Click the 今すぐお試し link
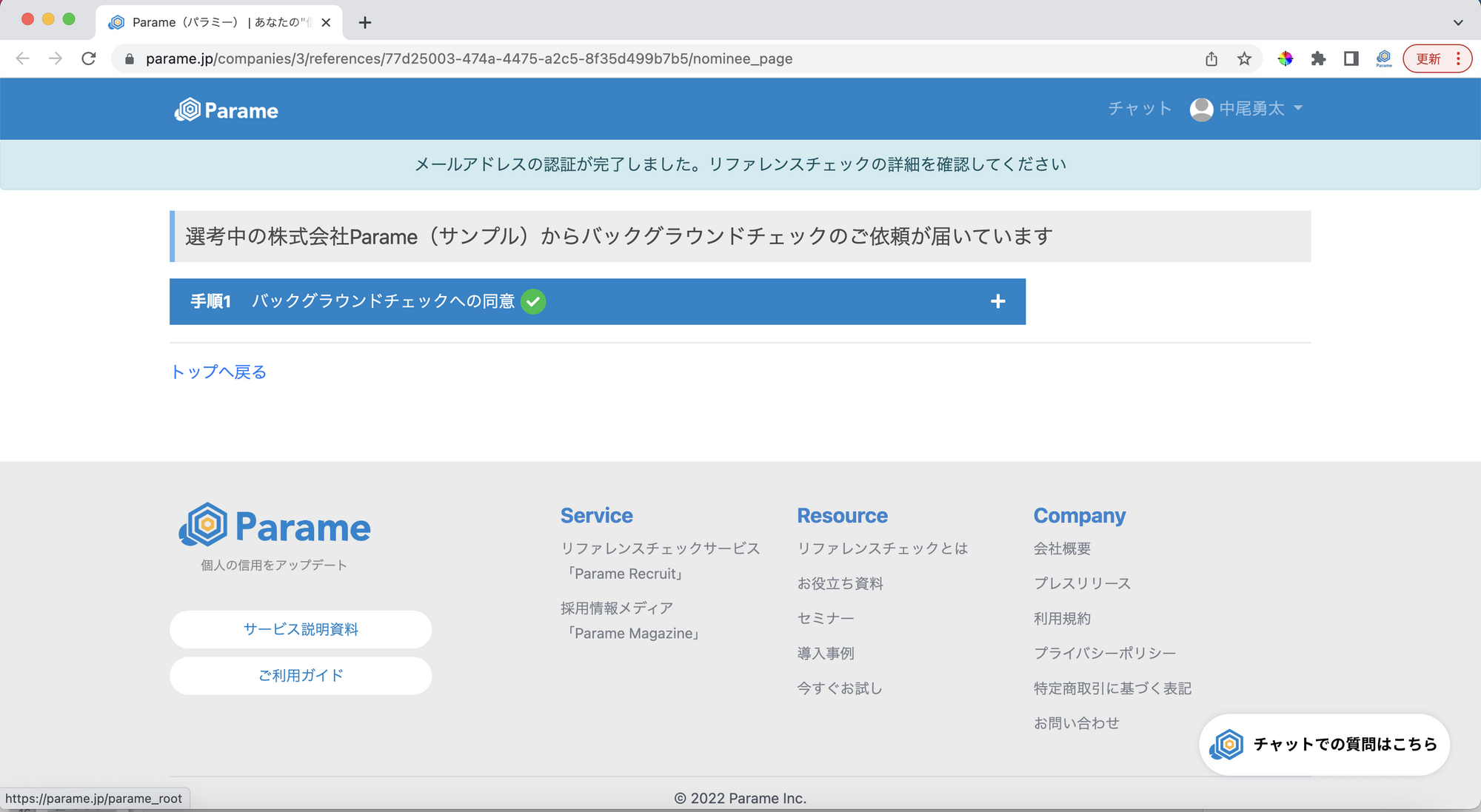This screenshot has height=812, width=1481. pos(840,688)
